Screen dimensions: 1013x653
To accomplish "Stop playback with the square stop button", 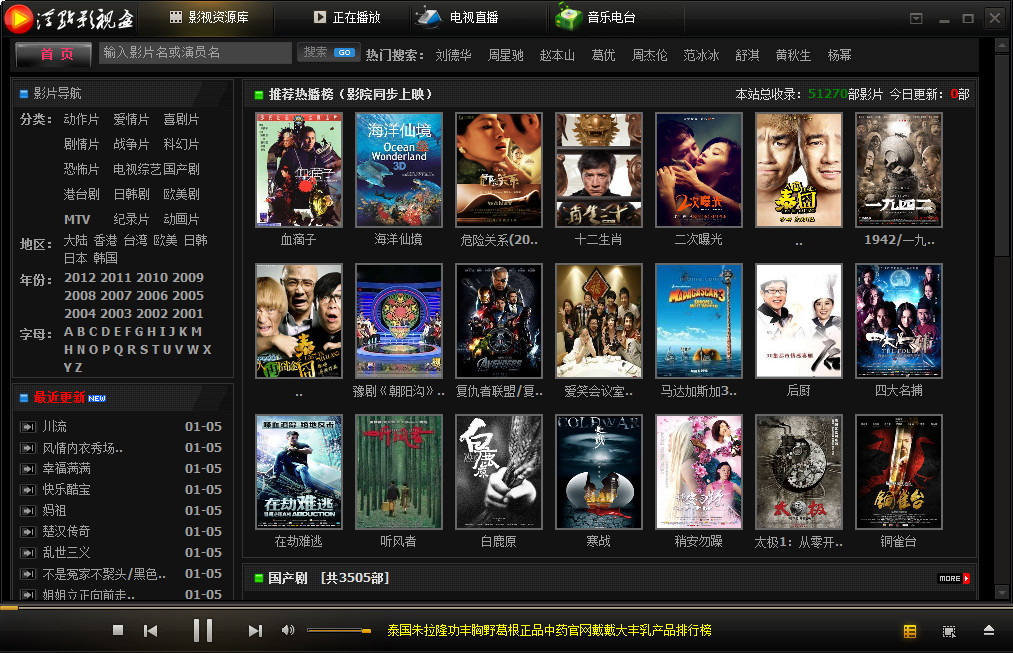I will tap(118, 630).
